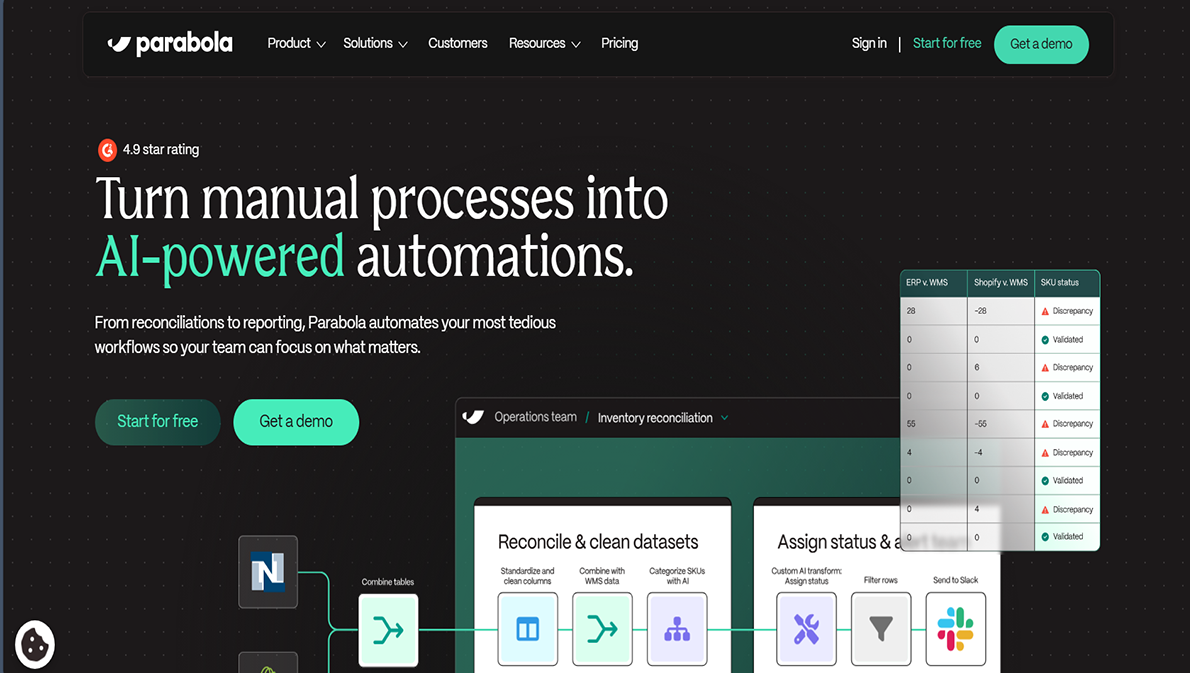
Task: Click the Combine tables step icon
Action: 388,630
